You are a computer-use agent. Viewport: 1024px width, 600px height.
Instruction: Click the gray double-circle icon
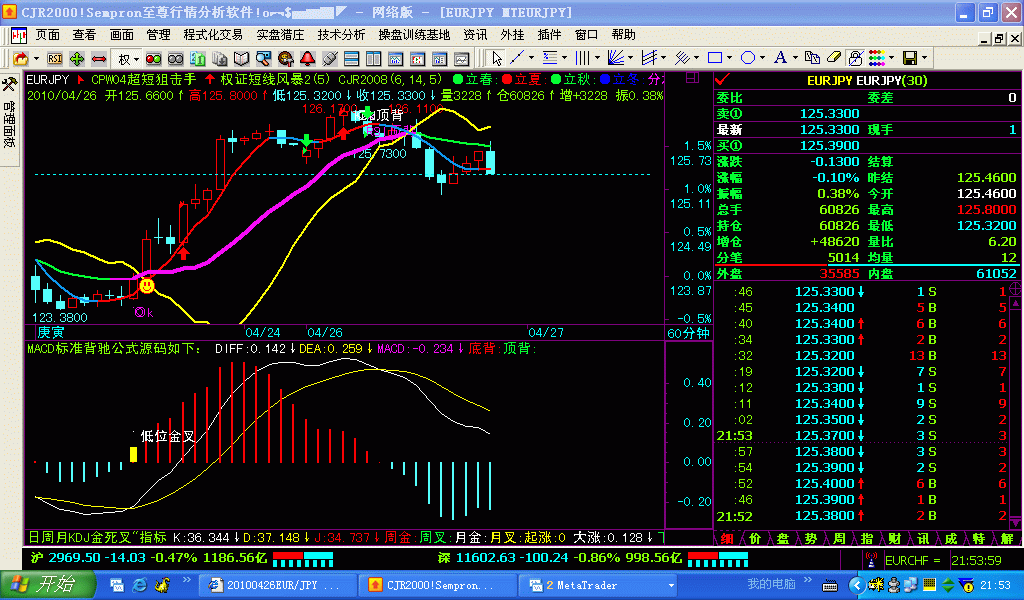[176, 59]
